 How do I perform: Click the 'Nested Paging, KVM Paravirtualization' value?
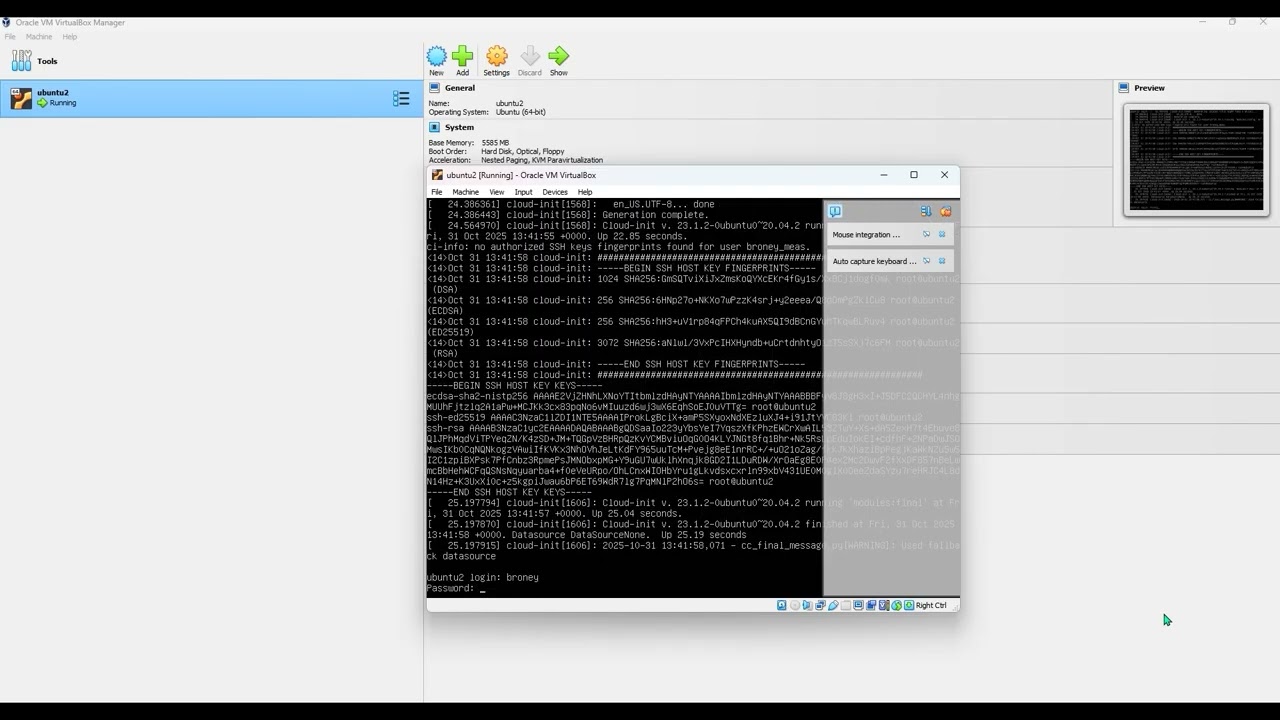coord(542,160)
